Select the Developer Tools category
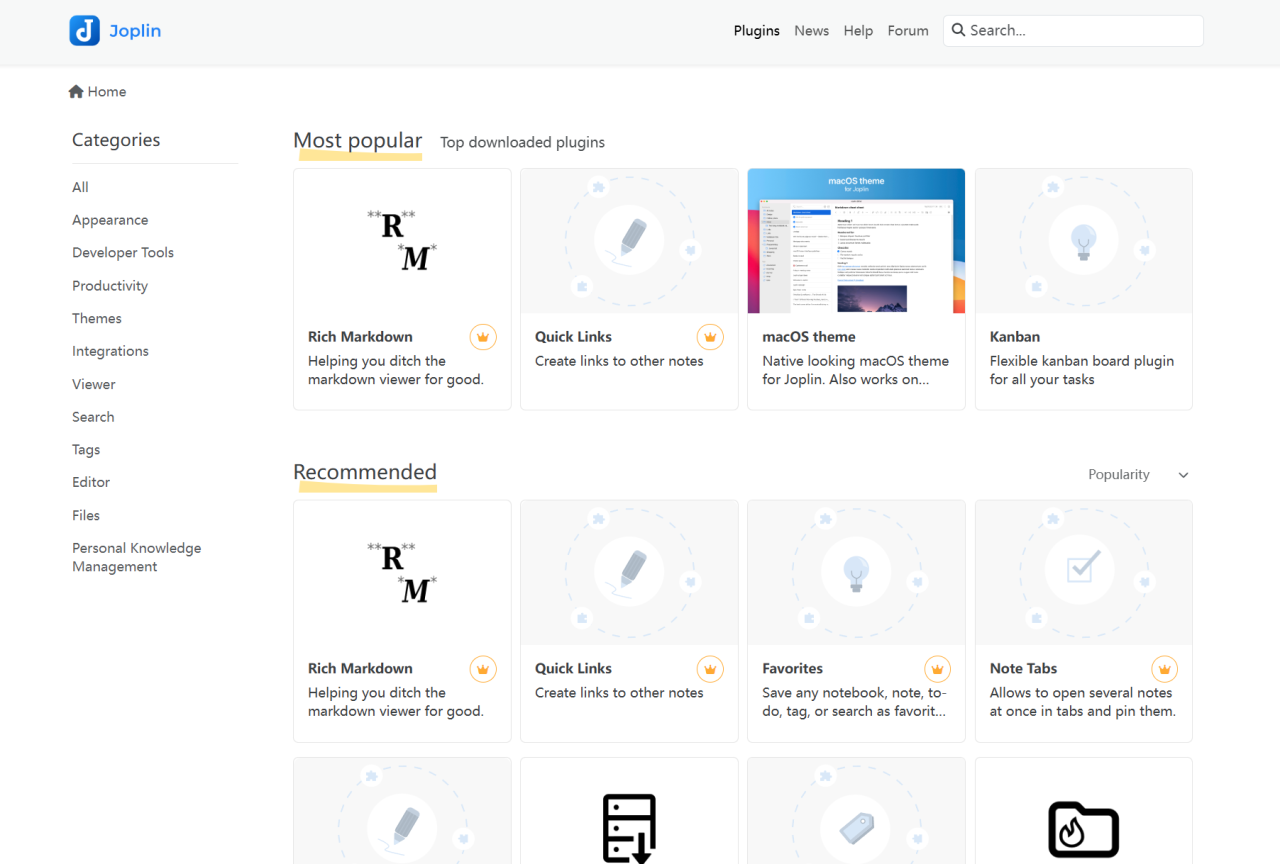Viewport: 1280px width, 864px height. coord(123,253)
